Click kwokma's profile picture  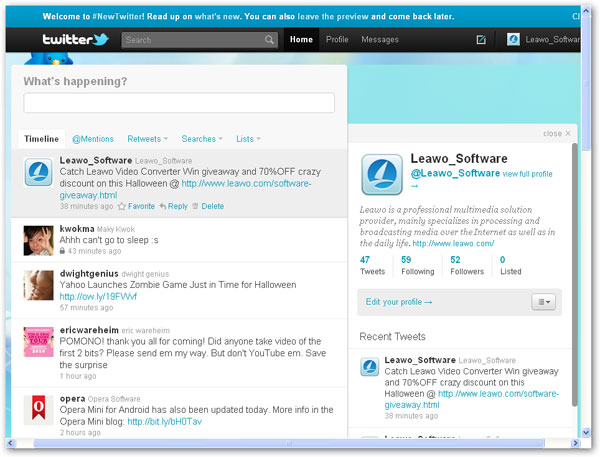(38, 240)
